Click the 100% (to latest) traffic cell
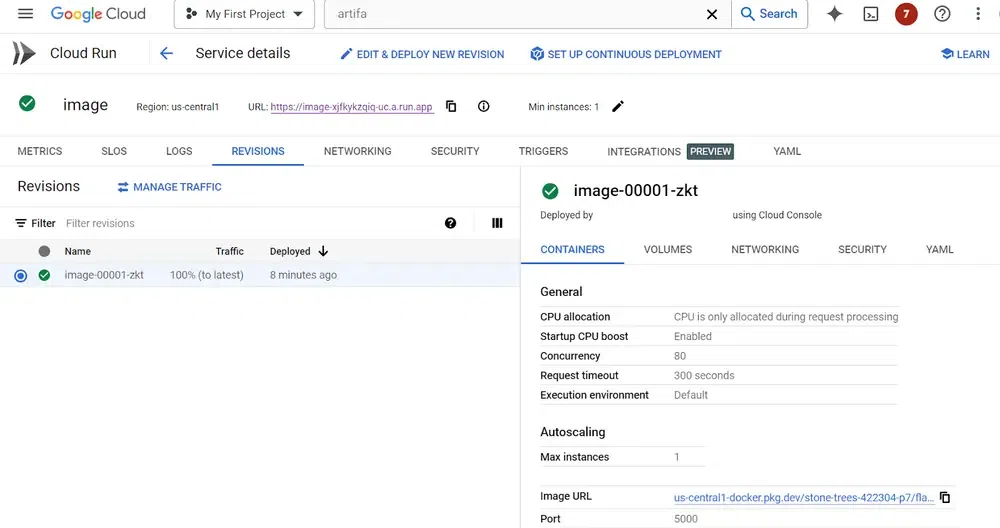The image size is (1000, 528). (207, 275)
